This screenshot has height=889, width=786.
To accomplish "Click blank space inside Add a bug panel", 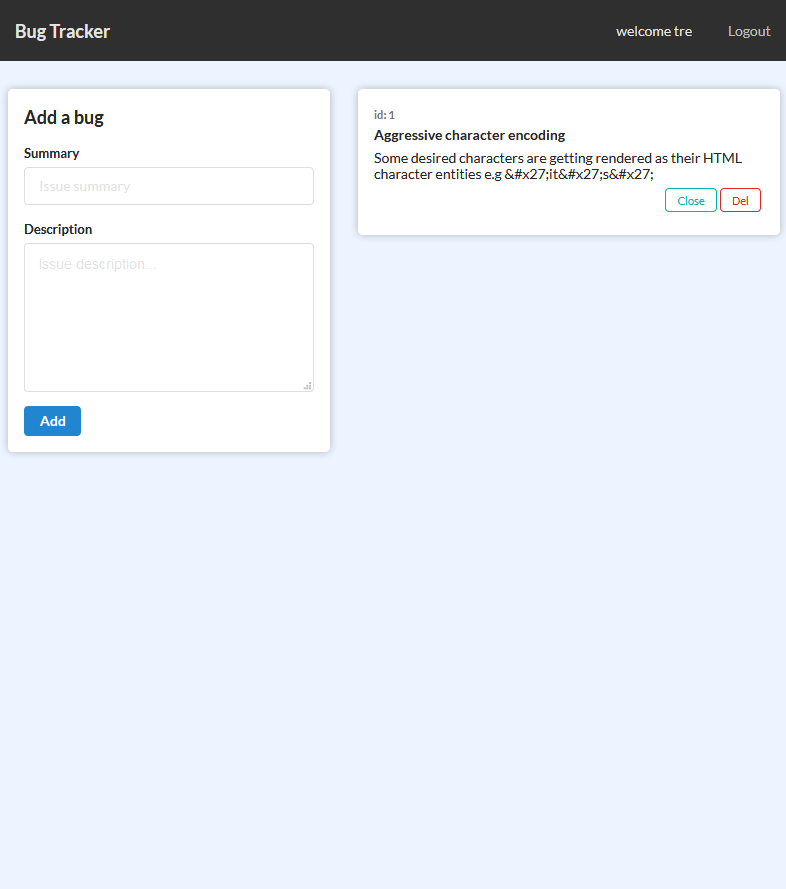I will [x=200, y=422].
